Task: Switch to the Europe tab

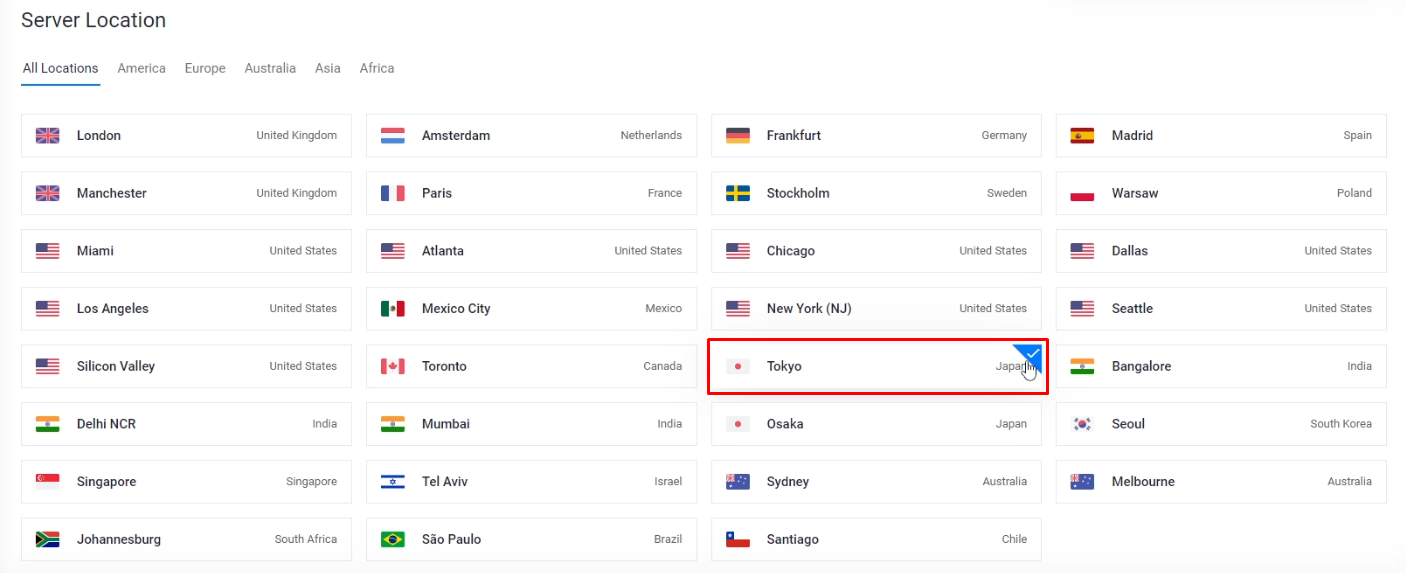Action: (205, 69)
